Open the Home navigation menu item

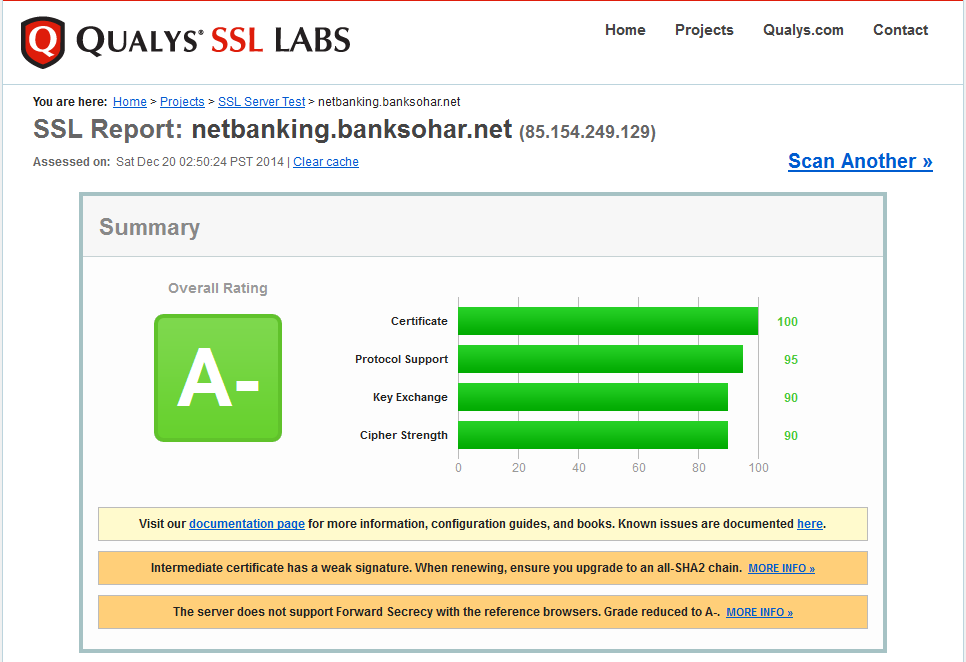[x=625, y=30]
